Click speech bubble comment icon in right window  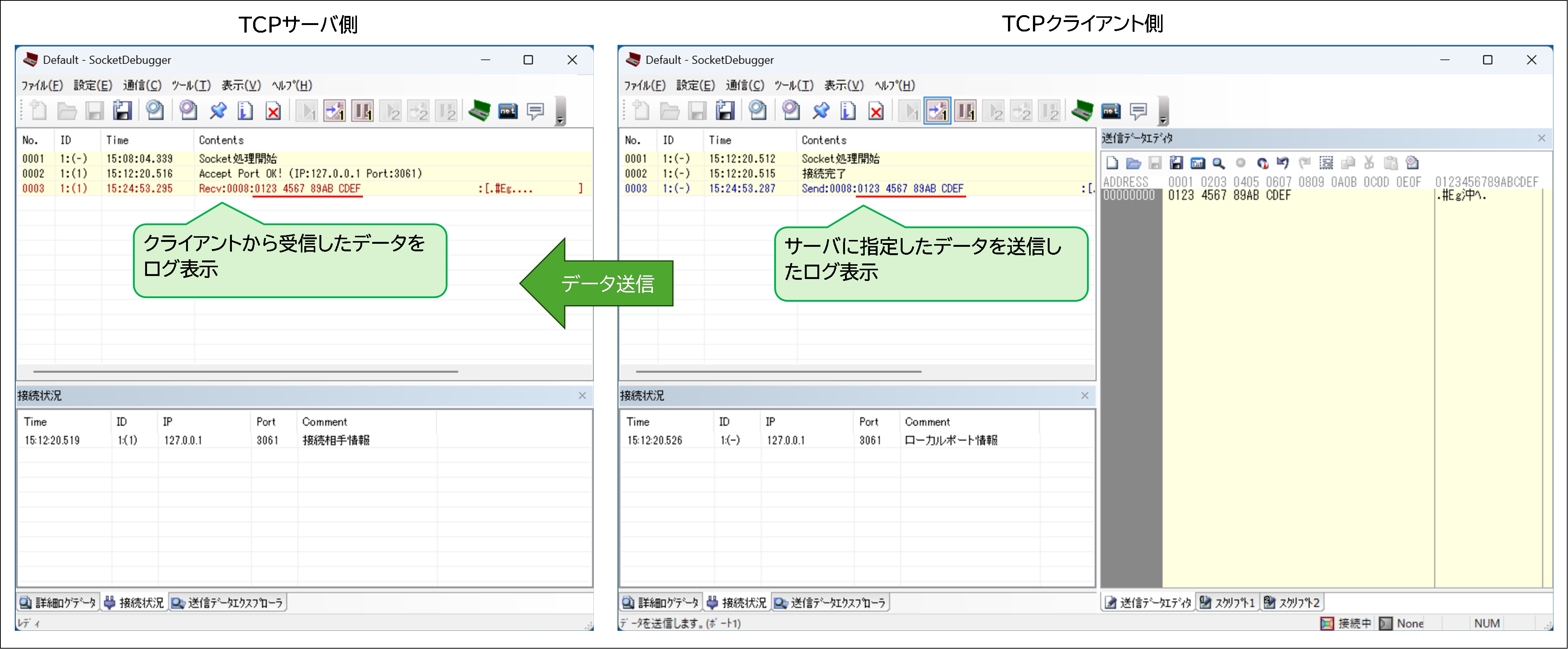pyautogui.click(x=1138, y=111)
